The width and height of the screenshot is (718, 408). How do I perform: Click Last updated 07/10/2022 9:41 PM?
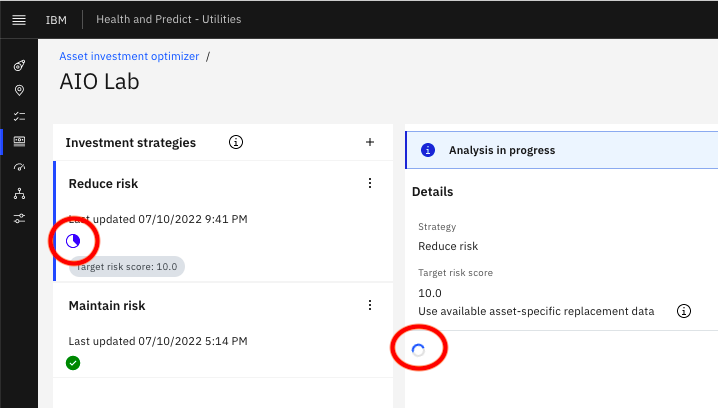(x=158, y=219)
